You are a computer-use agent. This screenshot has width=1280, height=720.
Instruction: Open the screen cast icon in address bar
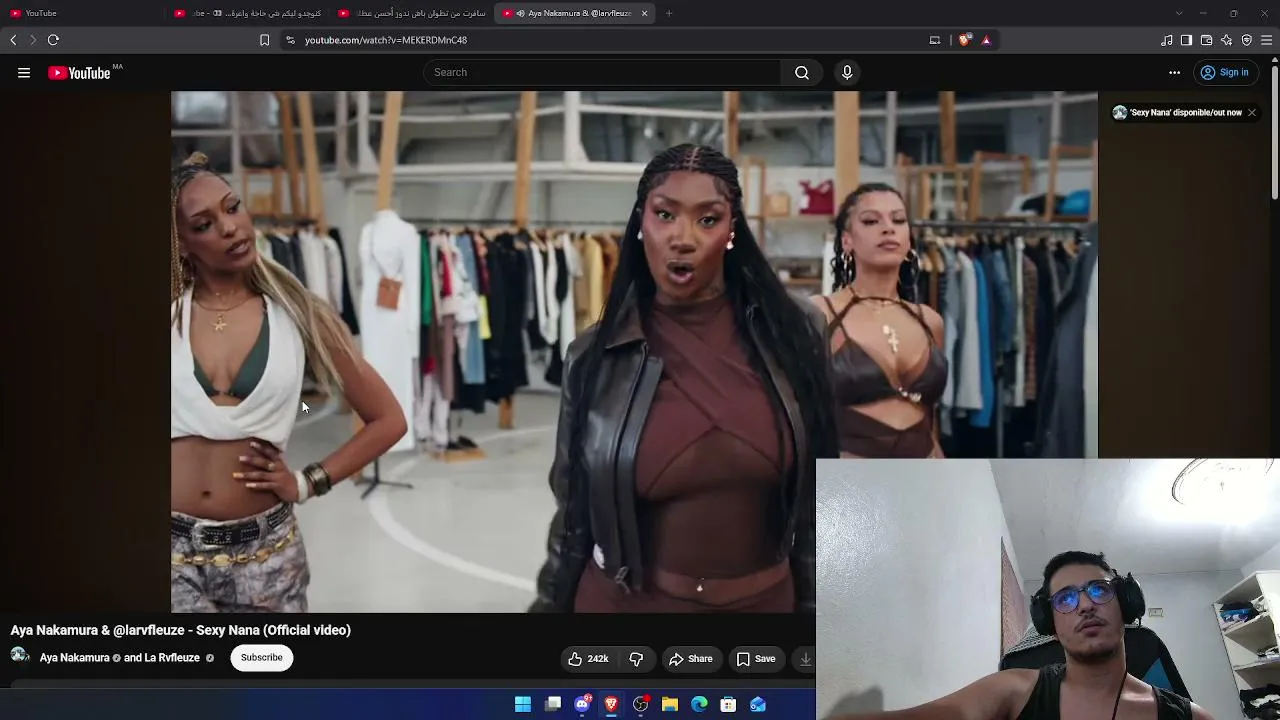935,40
